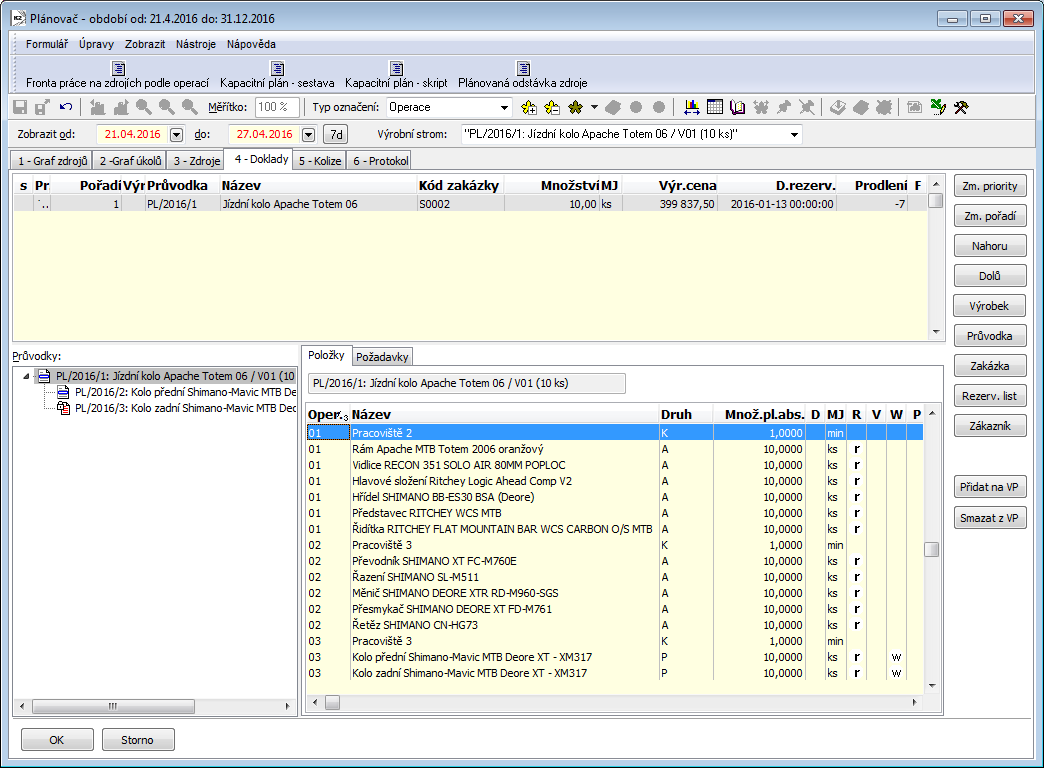
Task: Click the Zm. priority button
Action: (x=989, y=186)
